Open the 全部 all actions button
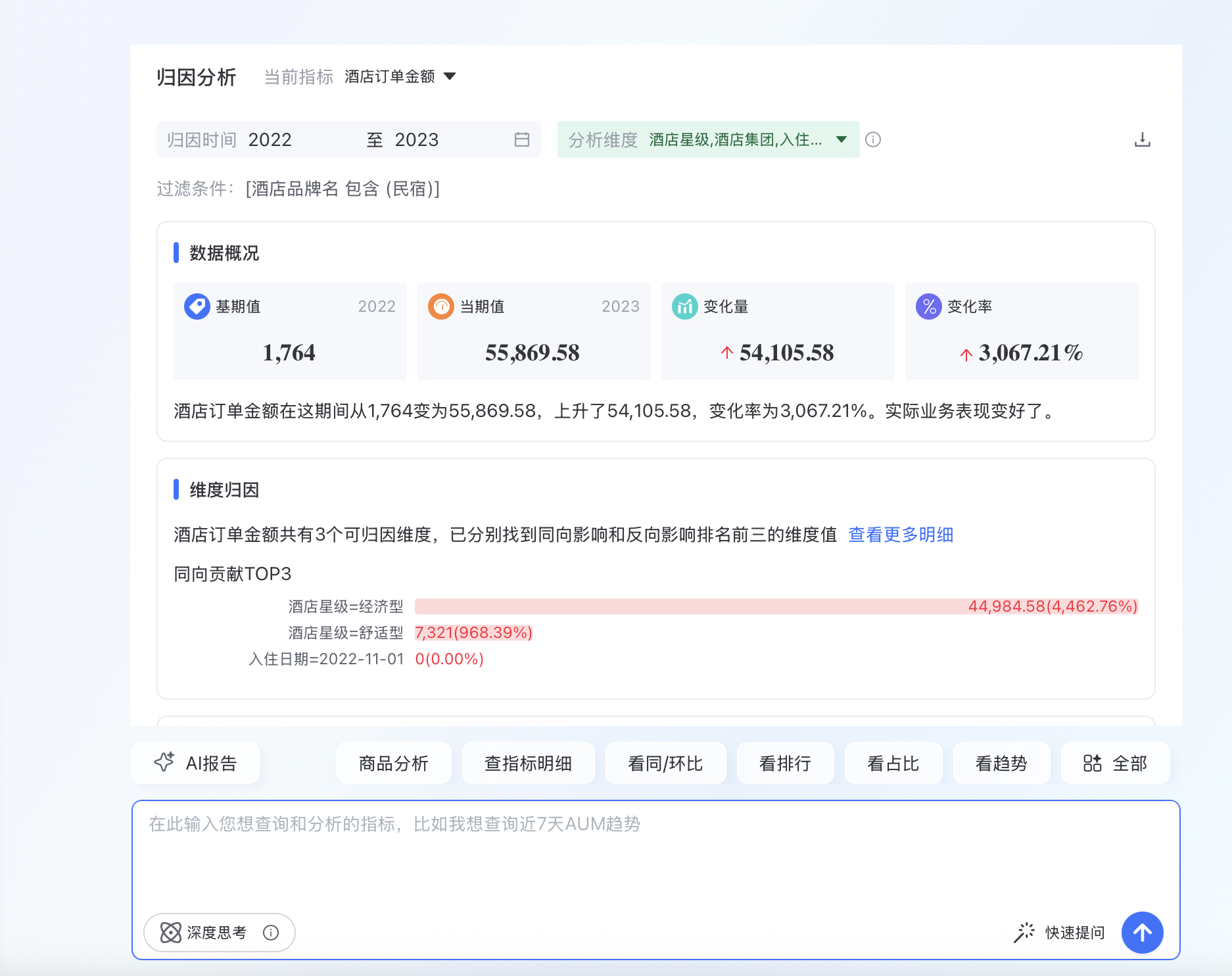This screenshot has width=1232, height=976. [1116, 763]
